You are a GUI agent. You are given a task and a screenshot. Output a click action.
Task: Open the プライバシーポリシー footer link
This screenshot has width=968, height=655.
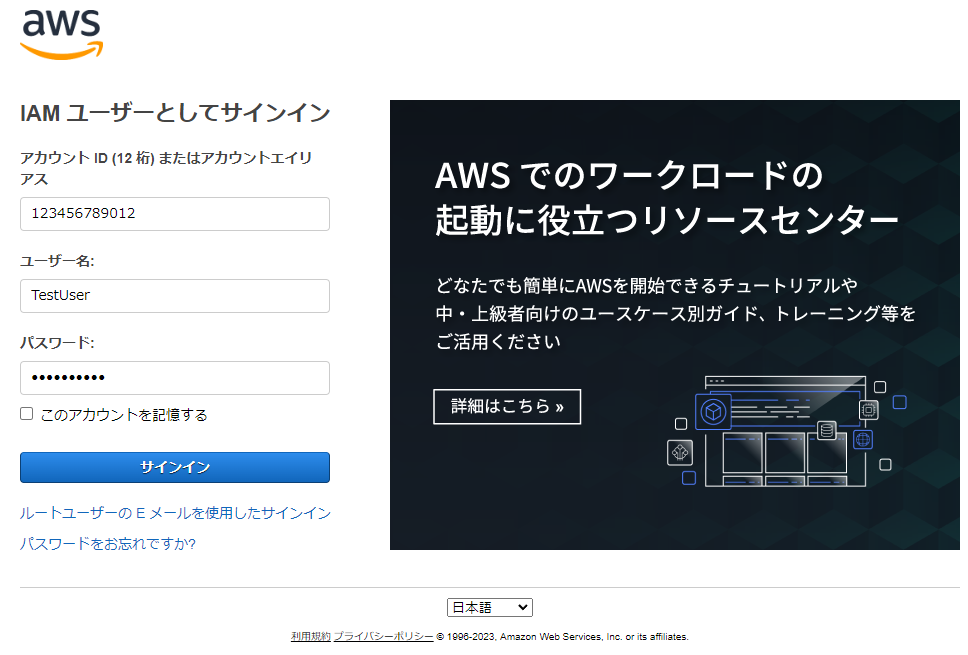383,636
